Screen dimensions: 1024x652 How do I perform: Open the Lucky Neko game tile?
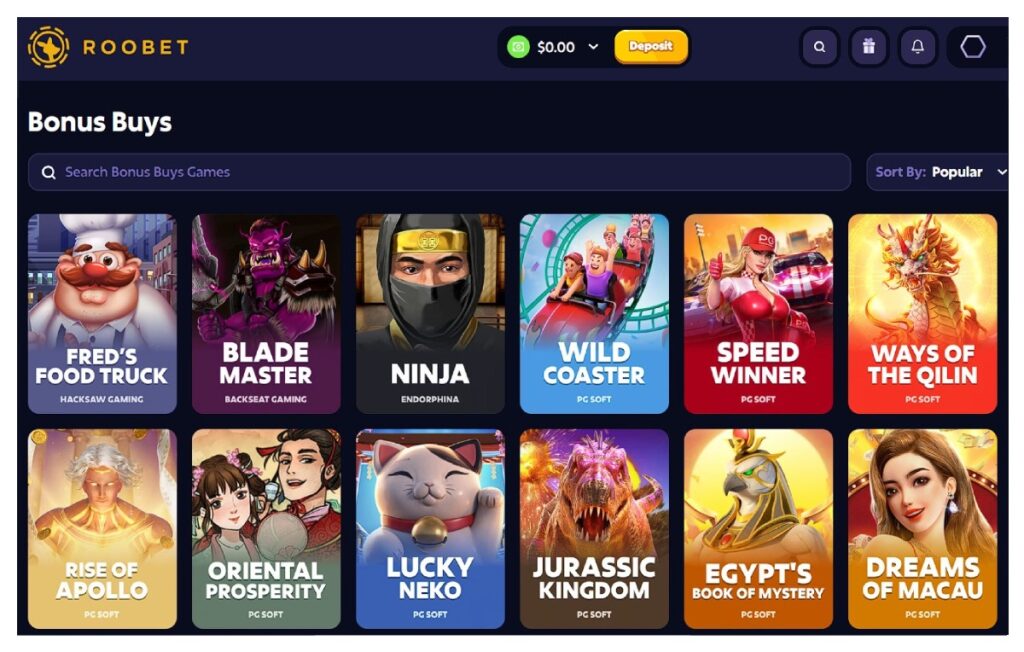(430, 529)
